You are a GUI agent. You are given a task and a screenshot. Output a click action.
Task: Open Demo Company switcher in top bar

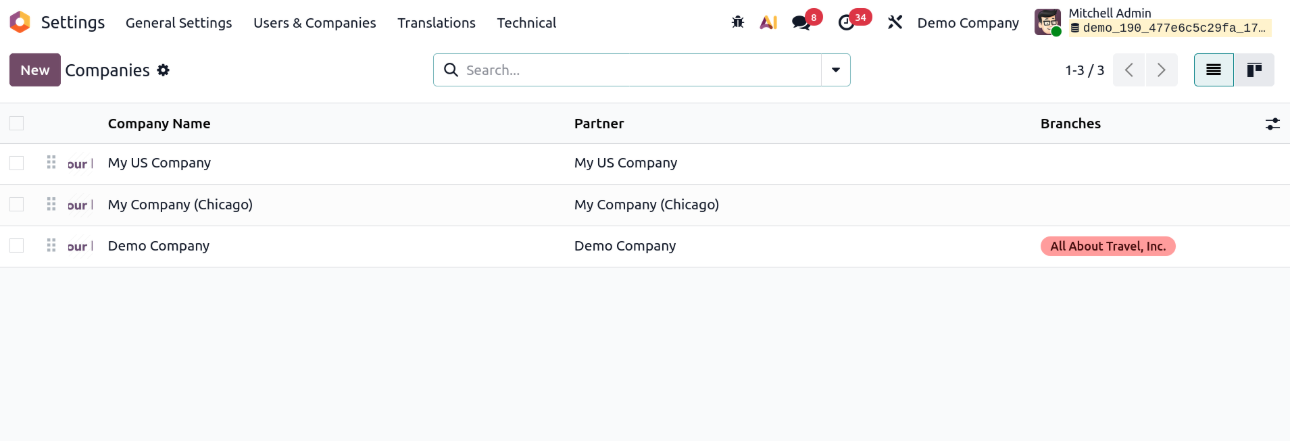968,22
